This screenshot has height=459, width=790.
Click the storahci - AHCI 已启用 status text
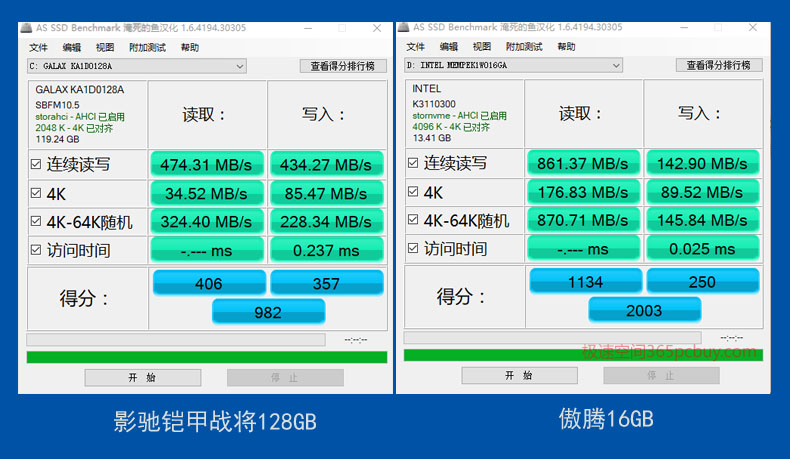(x=80, y=117)
